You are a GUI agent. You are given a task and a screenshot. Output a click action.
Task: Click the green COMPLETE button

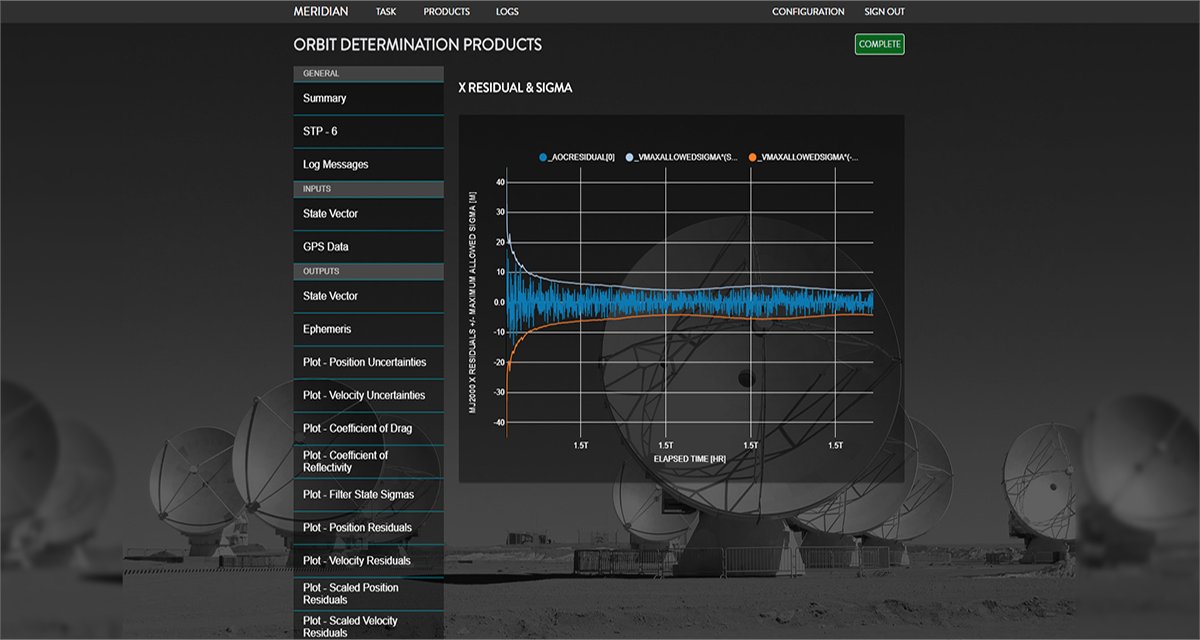pyautogui.click(x=878, y=44)
